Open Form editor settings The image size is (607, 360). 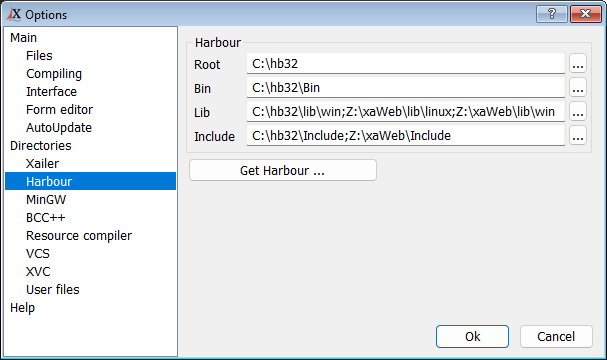[x=60, y=110]
